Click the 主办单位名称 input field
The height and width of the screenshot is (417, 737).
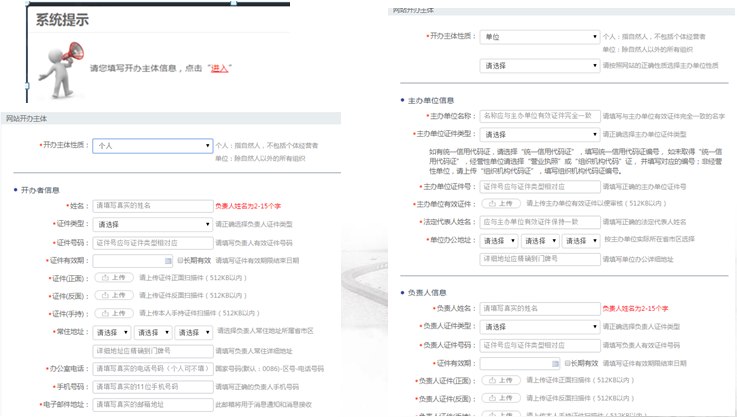pyautogui.click(x=541, y=116)
